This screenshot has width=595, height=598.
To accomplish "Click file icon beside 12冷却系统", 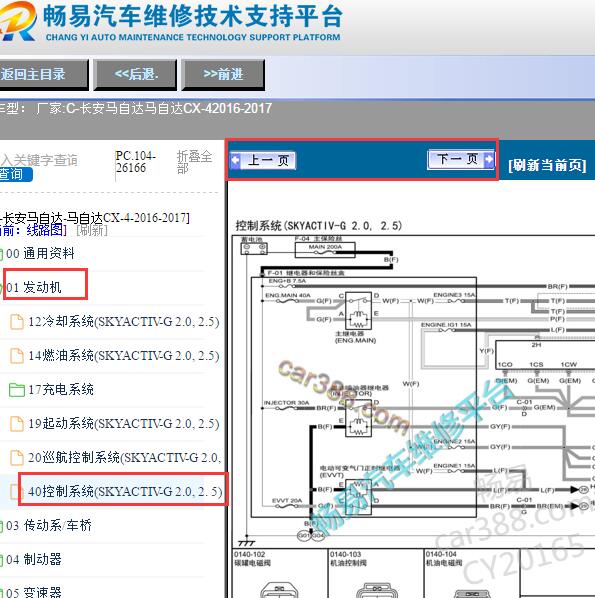I will pyautogui.click(x=17, y=322).
